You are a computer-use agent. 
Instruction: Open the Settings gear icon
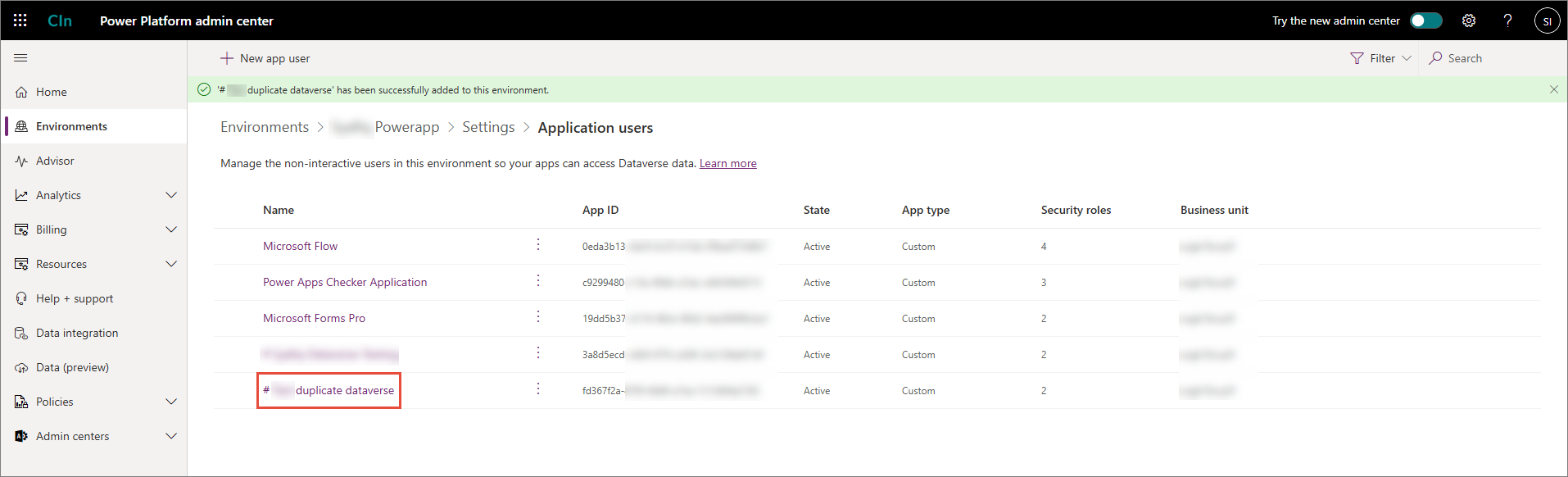[x=1469, y=20]
